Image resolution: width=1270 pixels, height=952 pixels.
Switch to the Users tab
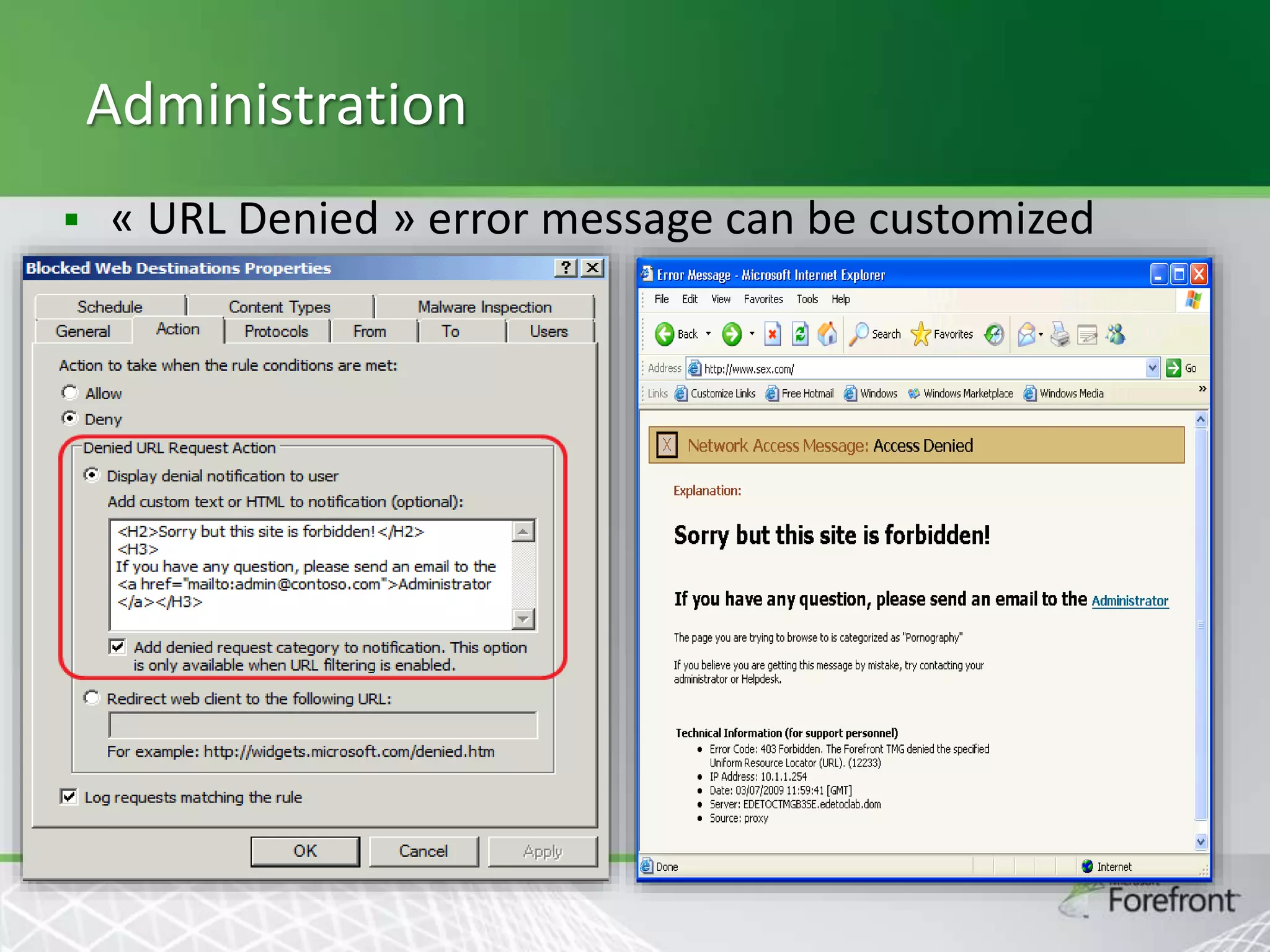click(x=549, y=332)
